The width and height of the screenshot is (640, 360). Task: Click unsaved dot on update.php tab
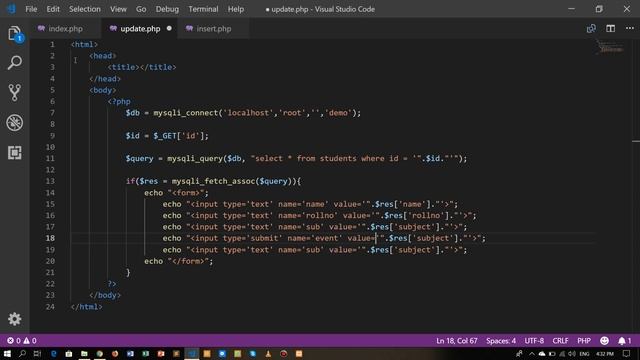tap(169, 28)
